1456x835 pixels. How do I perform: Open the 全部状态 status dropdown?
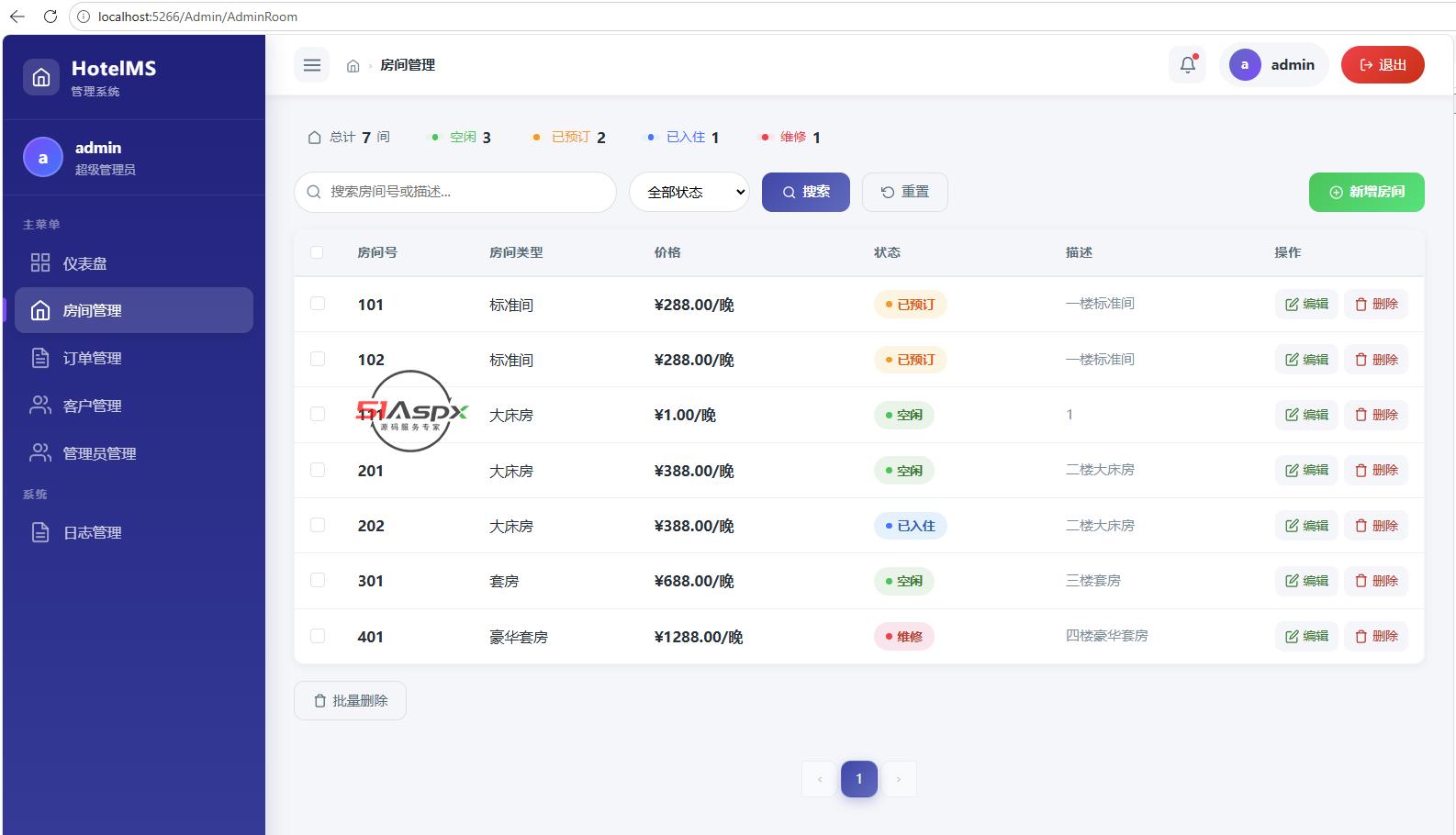click(689, 192)
